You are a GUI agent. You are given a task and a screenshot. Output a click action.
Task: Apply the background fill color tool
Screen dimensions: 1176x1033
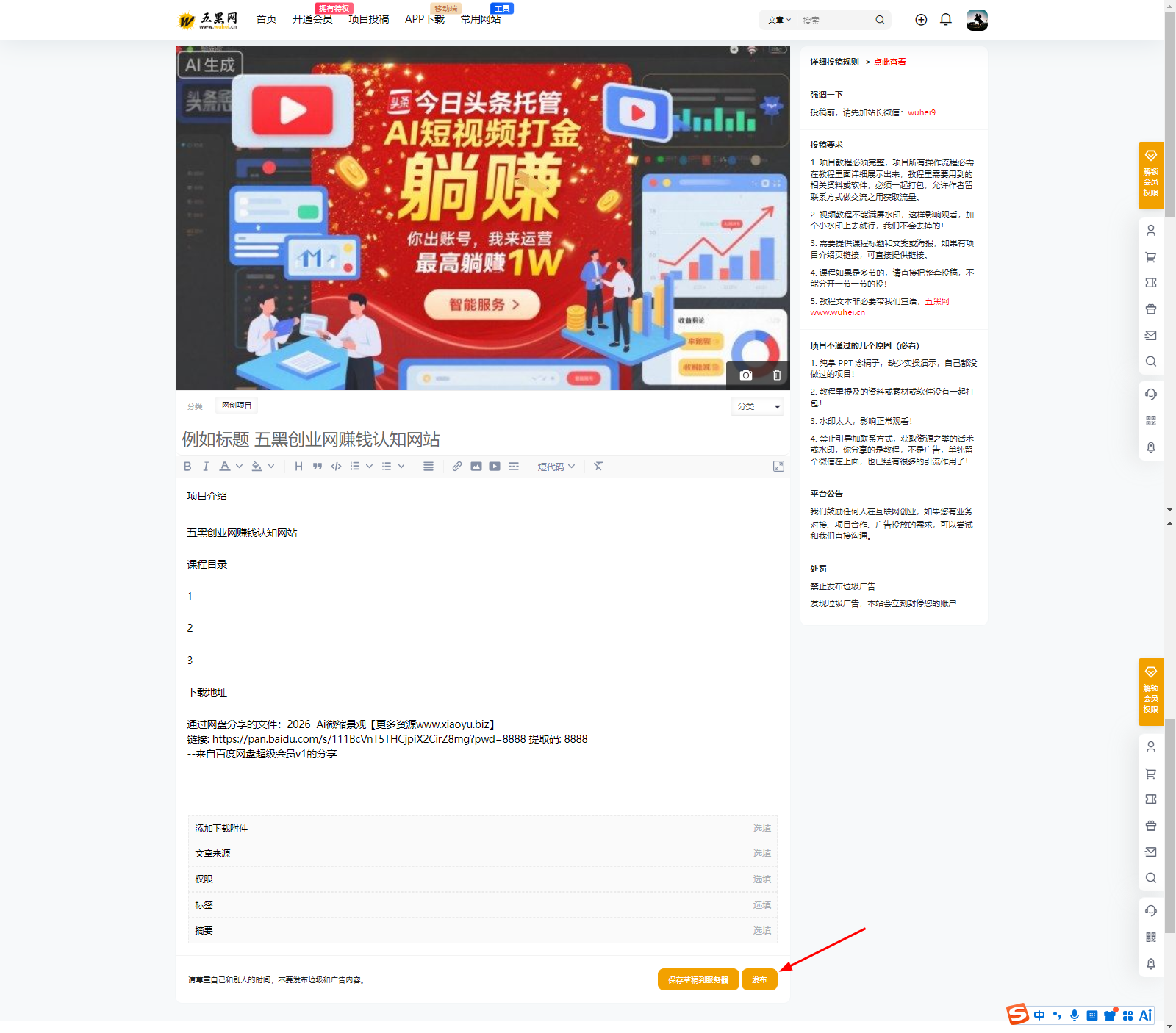[257, 467]
